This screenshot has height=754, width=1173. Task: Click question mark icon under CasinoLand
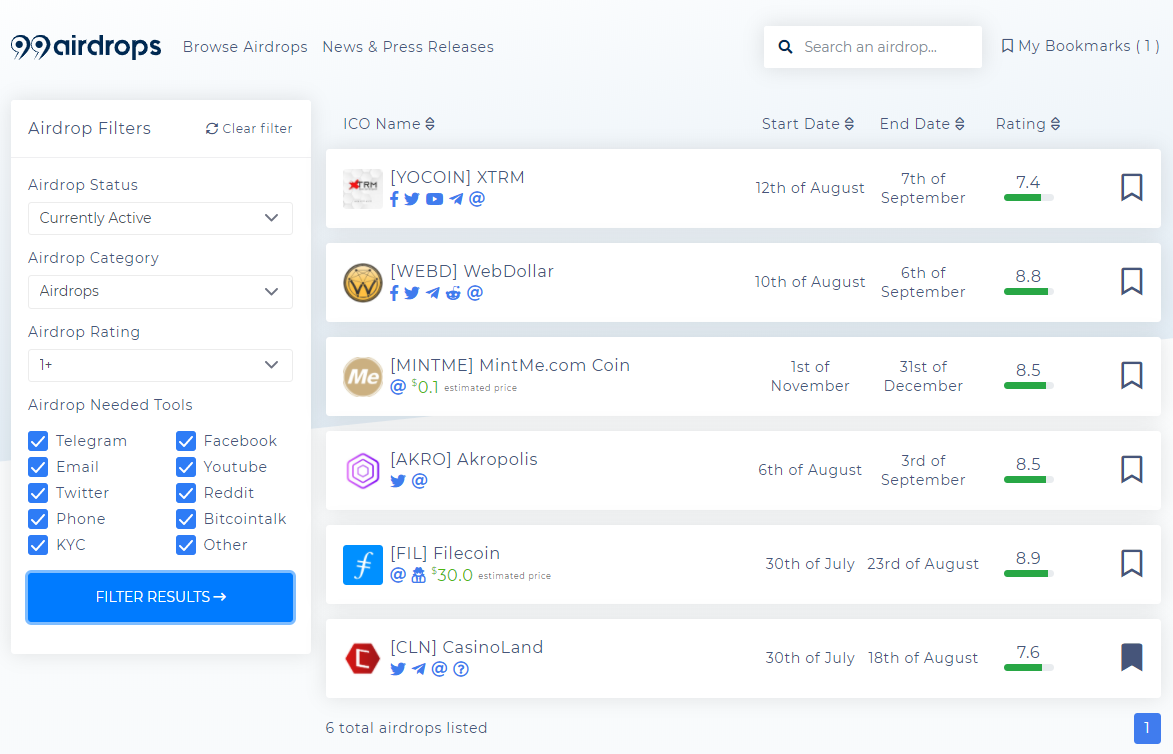click(x=461, y=669)
